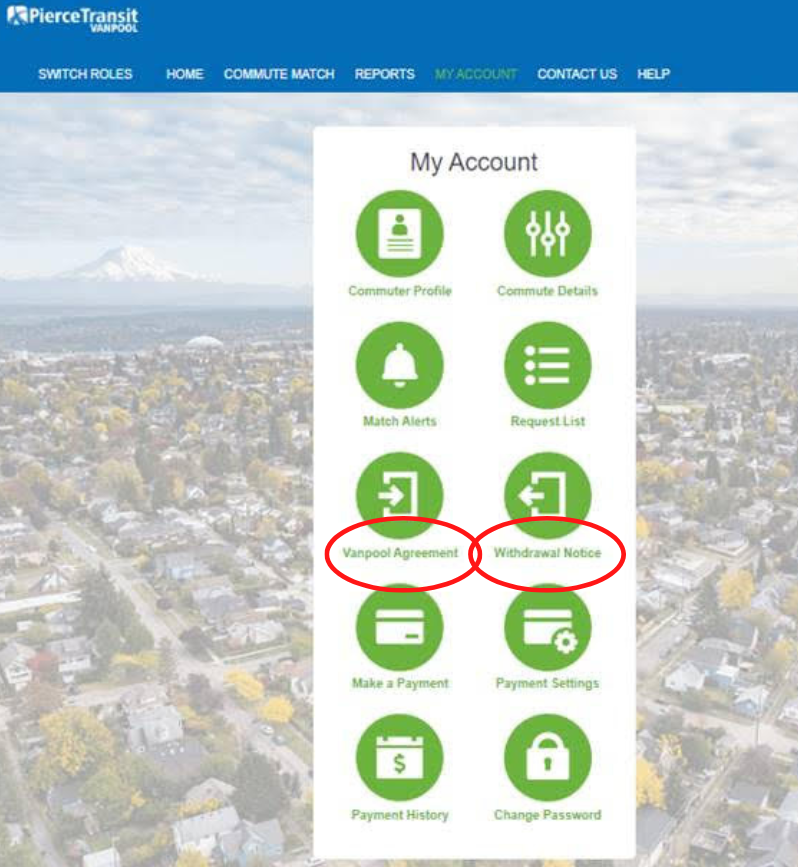Screen dimensions: 798x867
Task: Select Switch Roles in navigation bar
Action: click(85, 74)
